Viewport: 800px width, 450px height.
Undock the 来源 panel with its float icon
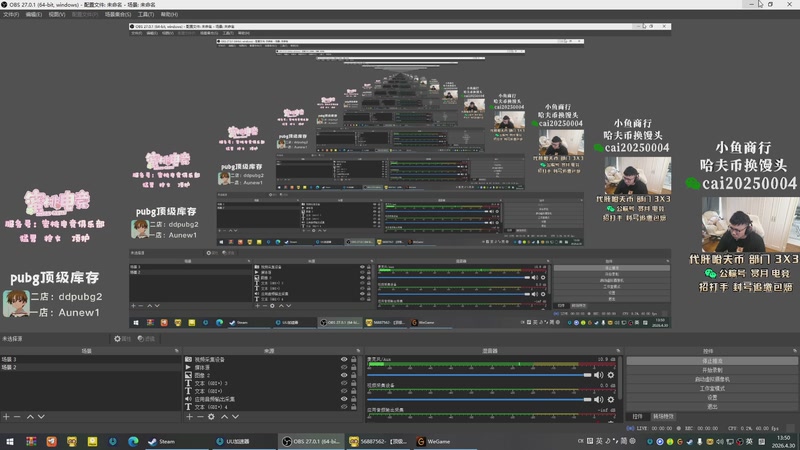(358, 351)
